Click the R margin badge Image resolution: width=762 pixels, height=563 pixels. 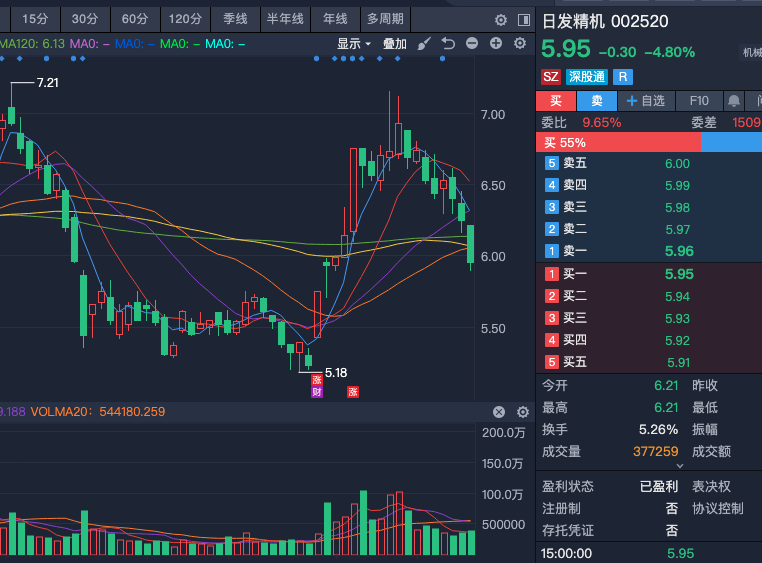click(x=623, y=77)
